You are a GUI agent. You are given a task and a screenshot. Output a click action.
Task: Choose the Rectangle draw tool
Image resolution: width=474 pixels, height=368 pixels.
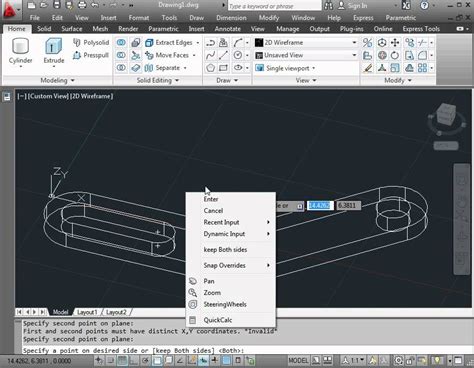pos(223,68)
